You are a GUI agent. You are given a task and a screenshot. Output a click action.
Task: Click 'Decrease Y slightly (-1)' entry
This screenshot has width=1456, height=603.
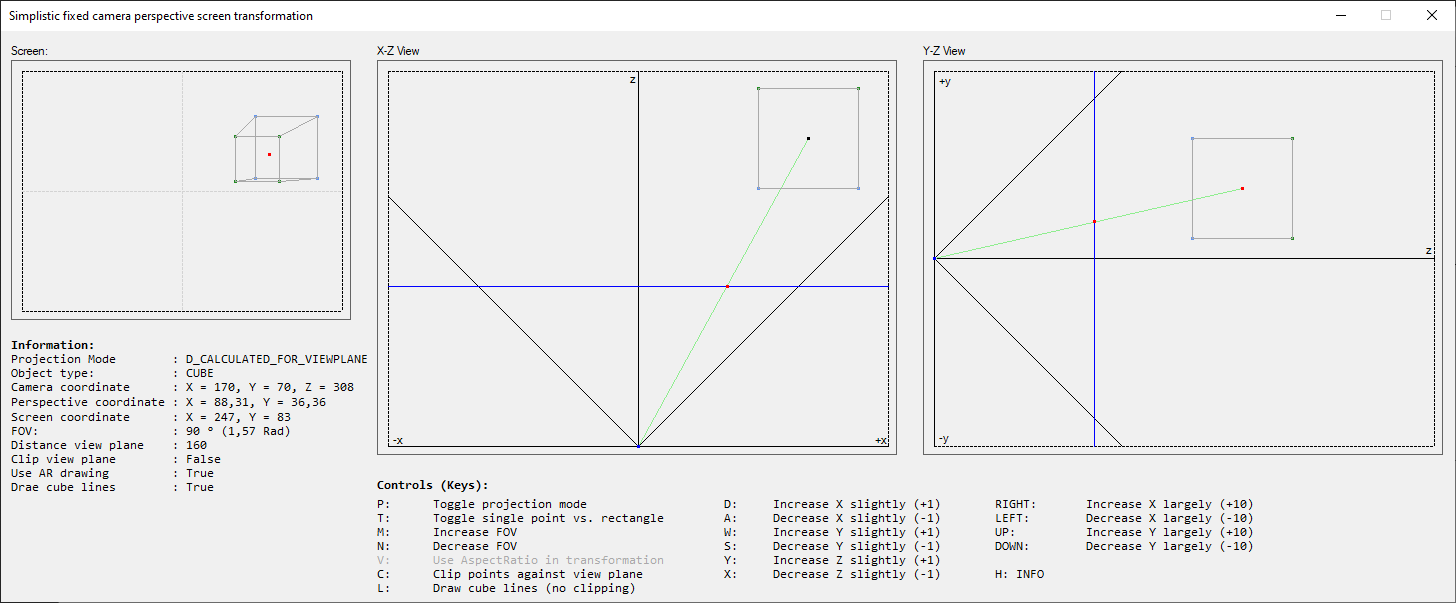(857, 546)
